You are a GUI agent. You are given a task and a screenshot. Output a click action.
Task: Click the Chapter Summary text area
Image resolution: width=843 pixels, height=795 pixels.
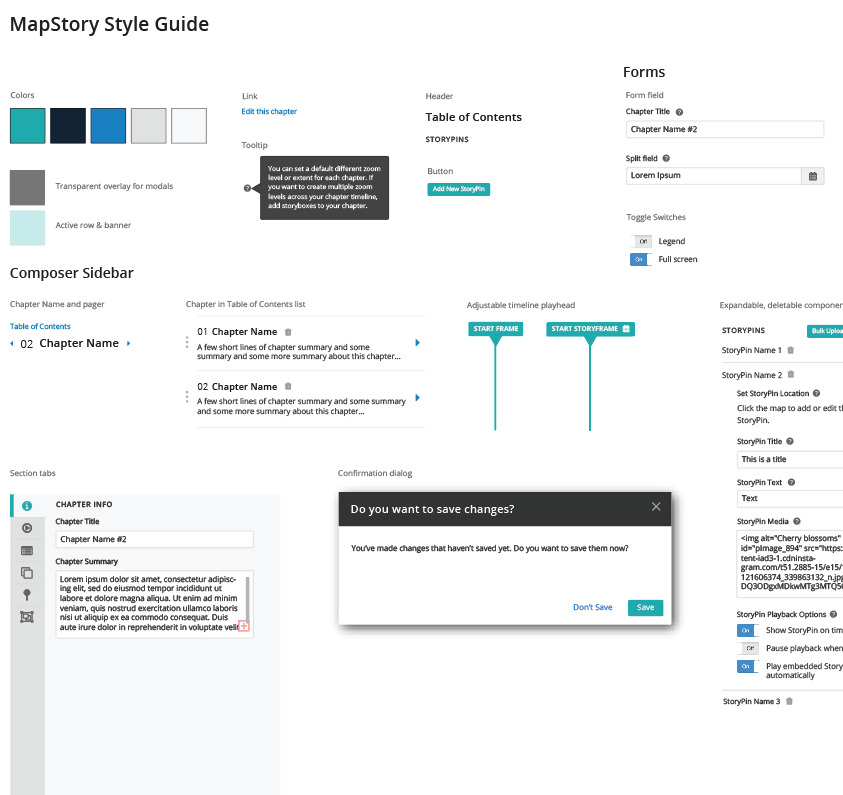(154, 604)
